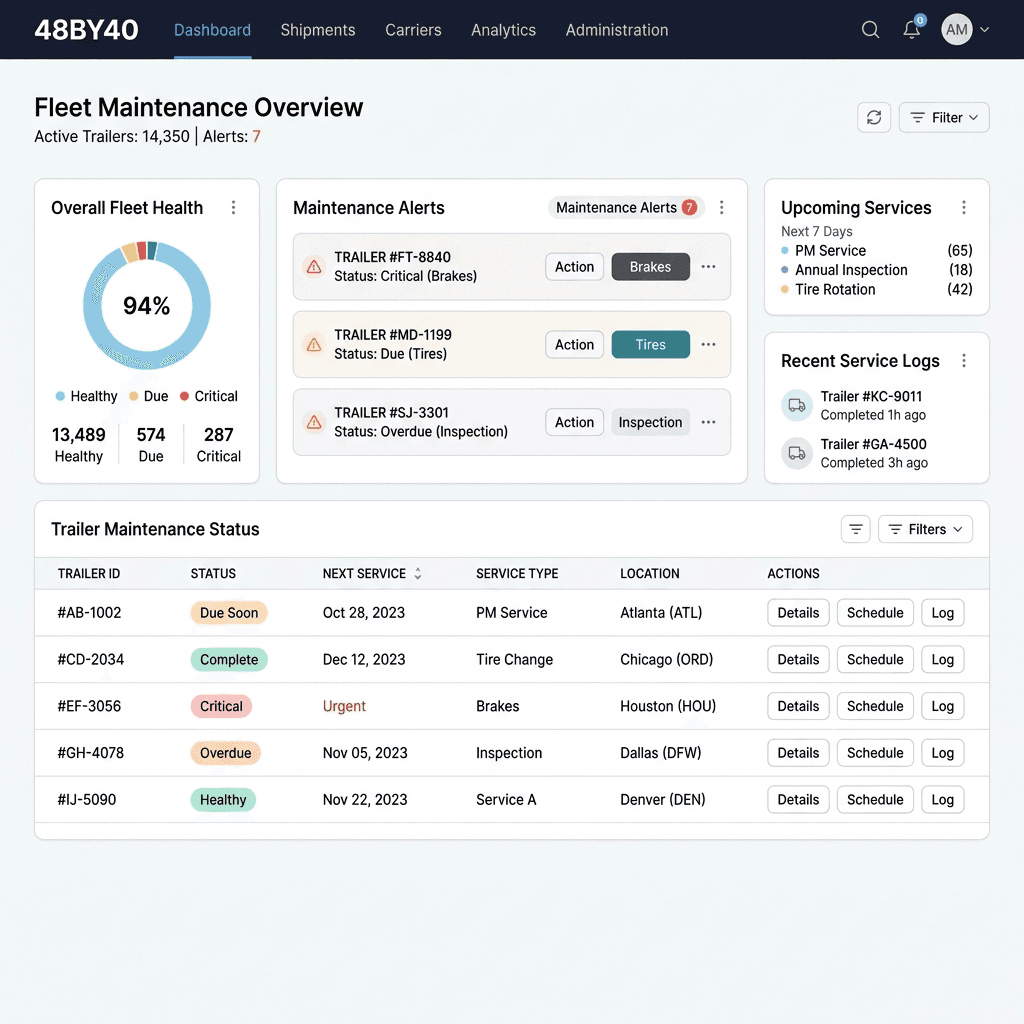Open more options for Trailer #MD-1199 alert
1024x1024 pixels.
[709, 344]
